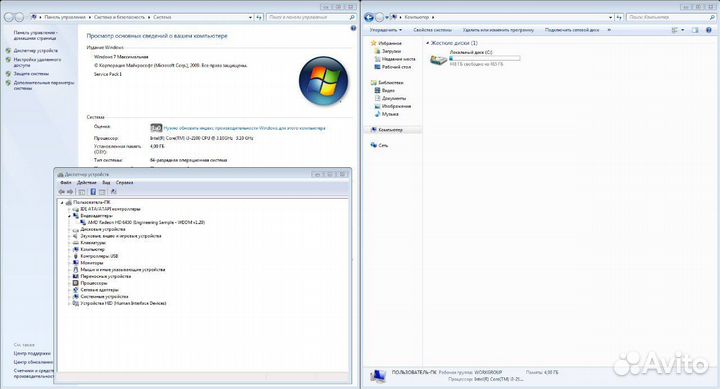This screenshot has width=720, height=389.
Task: Click Back arrow in Device Manager toolbar
Action: pos(62,192)
